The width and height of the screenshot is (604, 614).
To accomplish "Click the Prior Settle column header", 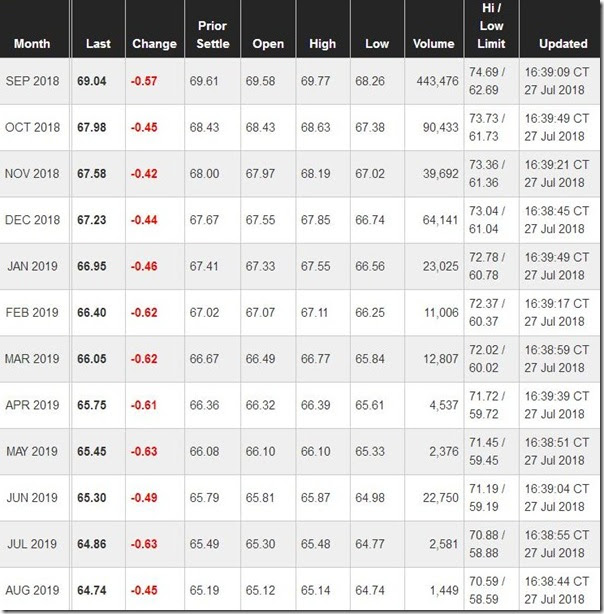I will point(212,35).
